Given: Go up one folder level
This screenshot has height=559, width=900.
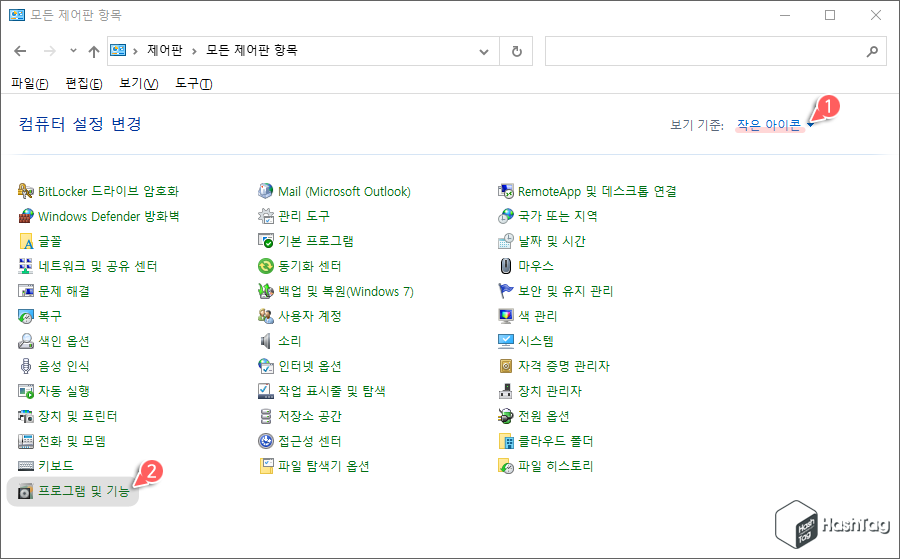Looking at the screenshot, I should [x=94, y=51].
